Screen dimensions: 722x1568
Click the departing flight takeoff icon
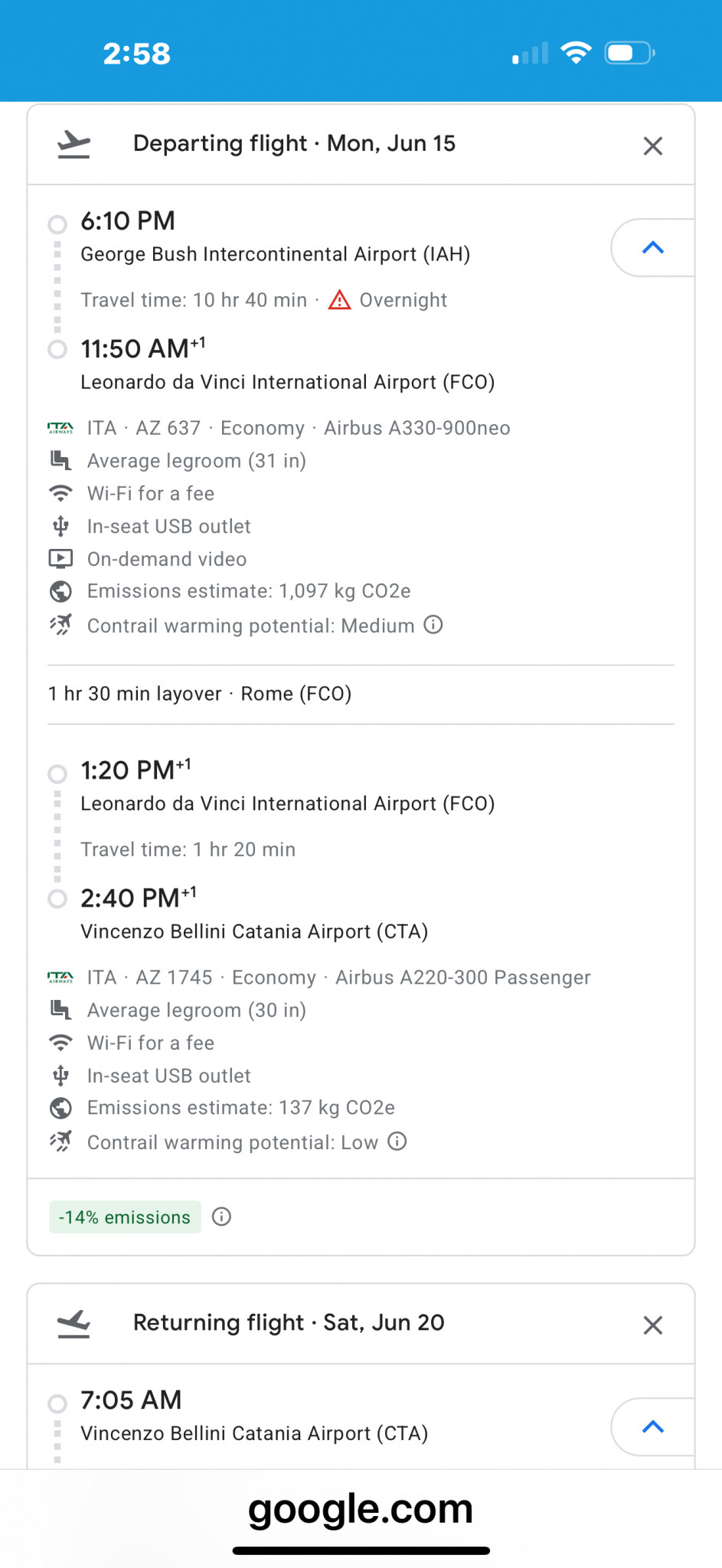click(x=74, y=144)
